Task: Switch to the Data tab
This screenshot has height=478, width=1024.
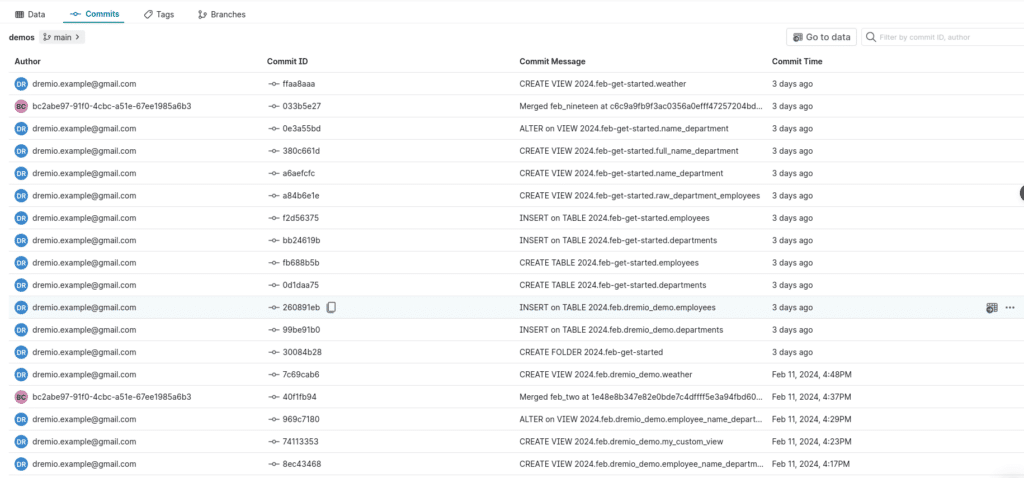Action: tap(30, 14)
